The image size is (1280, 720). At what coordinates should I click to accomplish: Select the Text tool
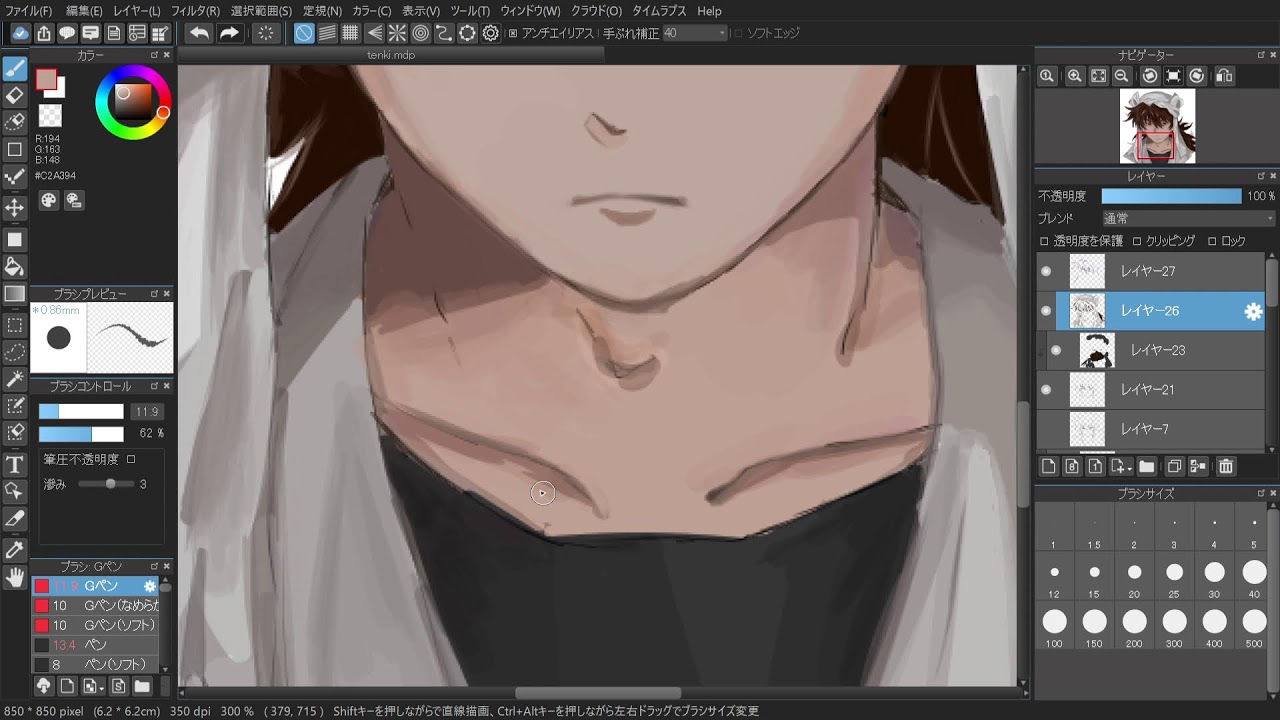click(15, 464)
